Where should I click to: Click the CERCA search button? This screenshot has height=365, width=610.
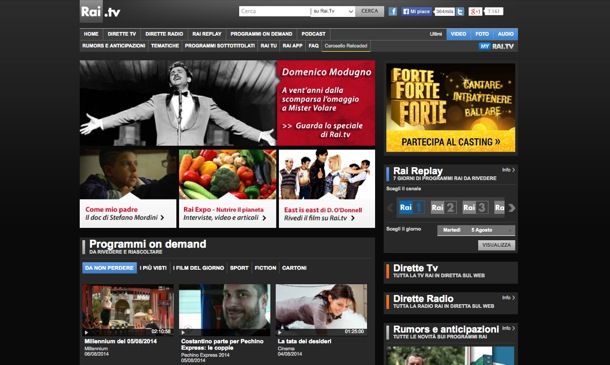pos(370,11)
